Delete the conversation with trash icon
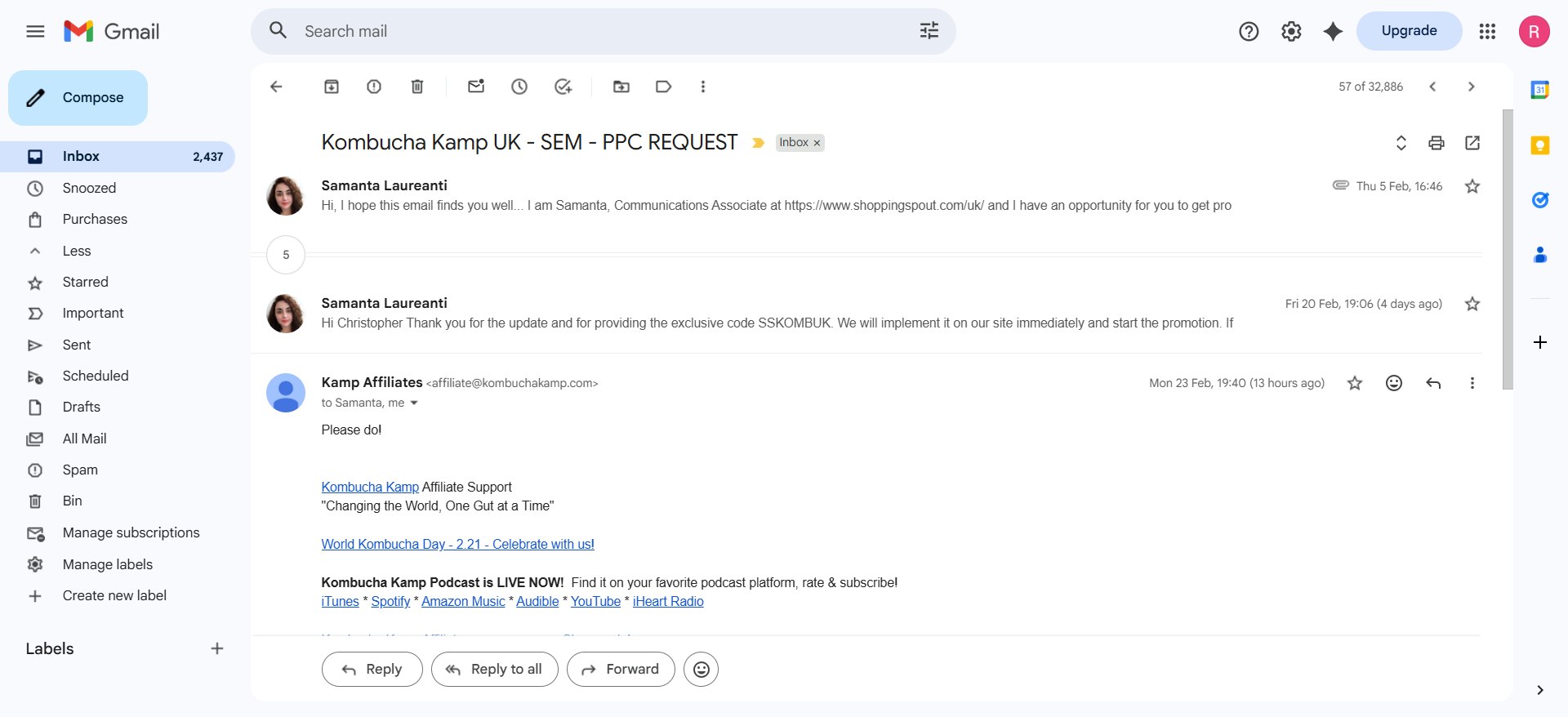This screenshot has height=717, width=1568. 417,87
